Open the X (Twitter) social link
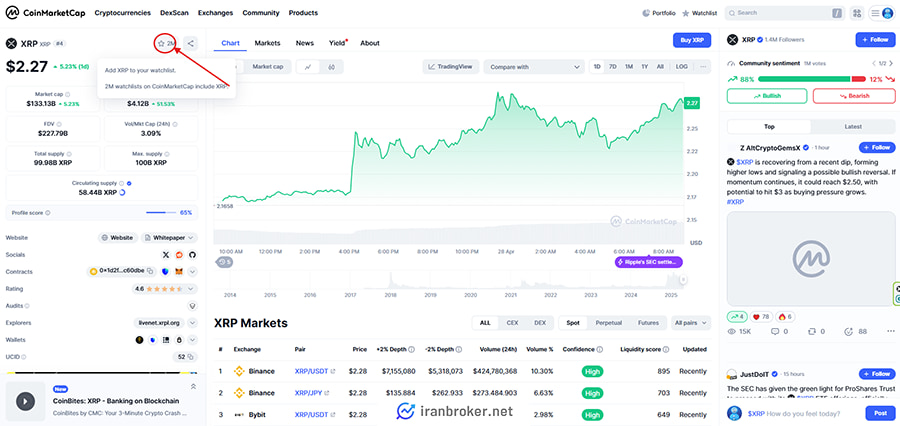This screenshot has width=900, height=426. (166, 254)
